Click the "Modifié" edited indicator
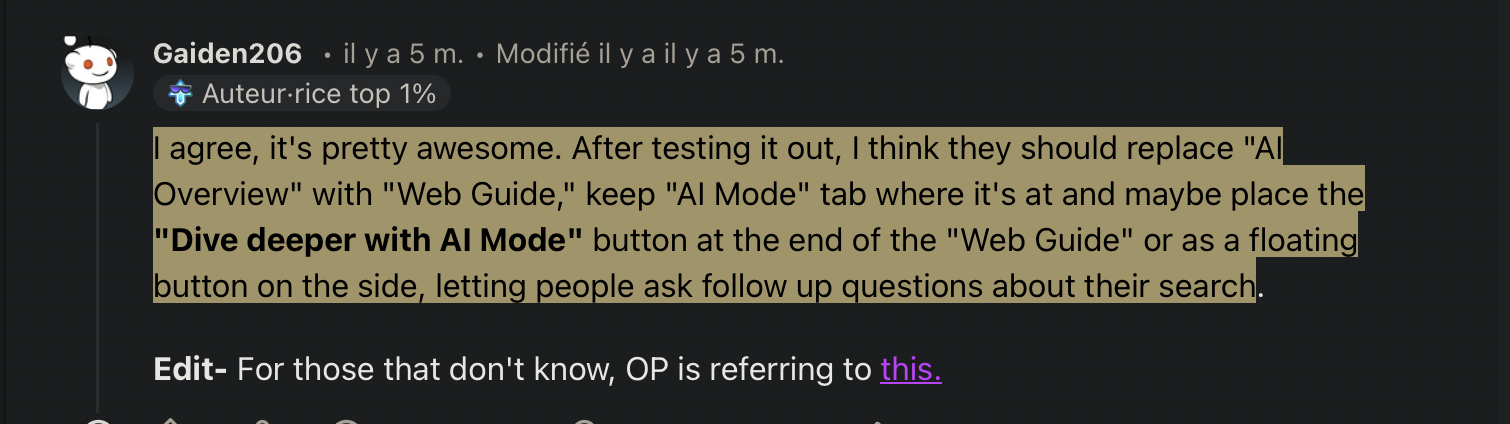 (x=542, y=55)
